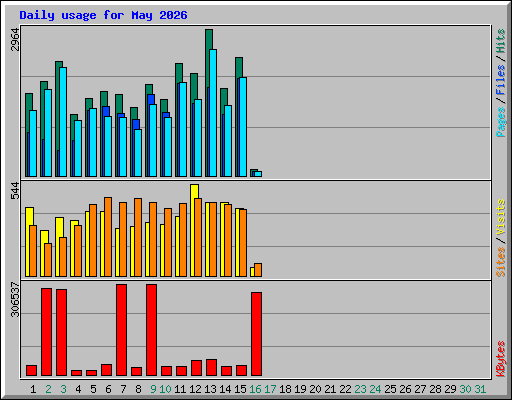Select day 4 on the x-axis

pos(78,389)
